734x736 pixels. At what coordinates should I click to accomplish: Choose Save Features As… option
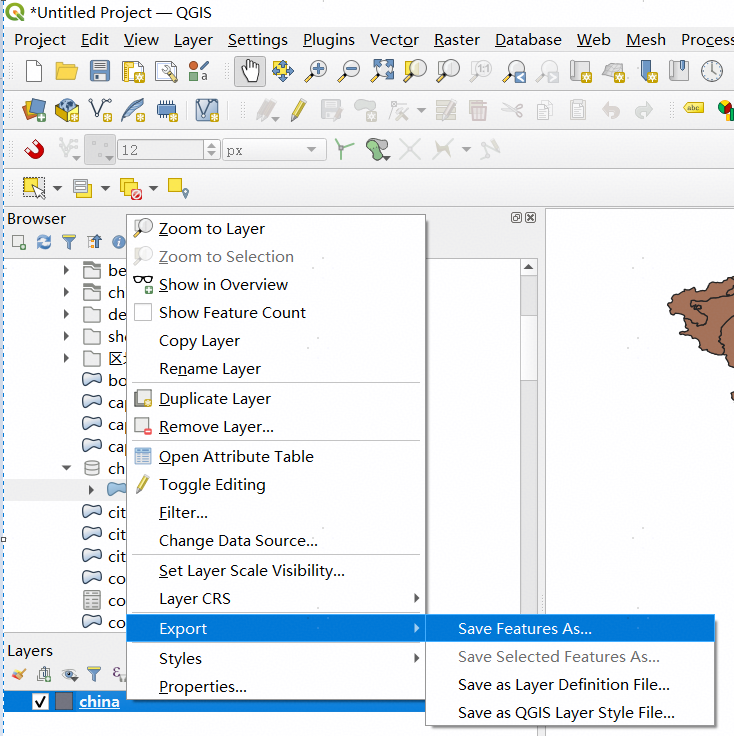pyautogui.click(x=525, y=629)
